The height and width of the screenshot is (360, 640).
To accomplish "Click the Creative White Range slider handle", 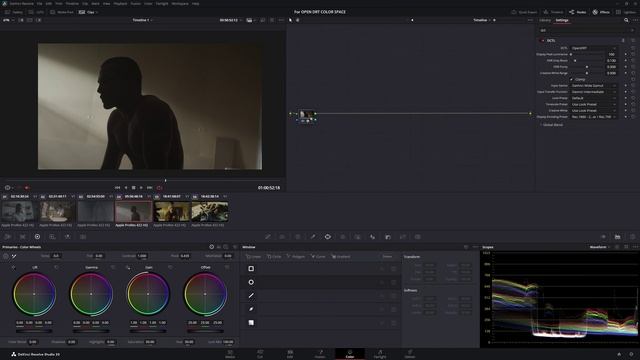I will click(587, 73).
